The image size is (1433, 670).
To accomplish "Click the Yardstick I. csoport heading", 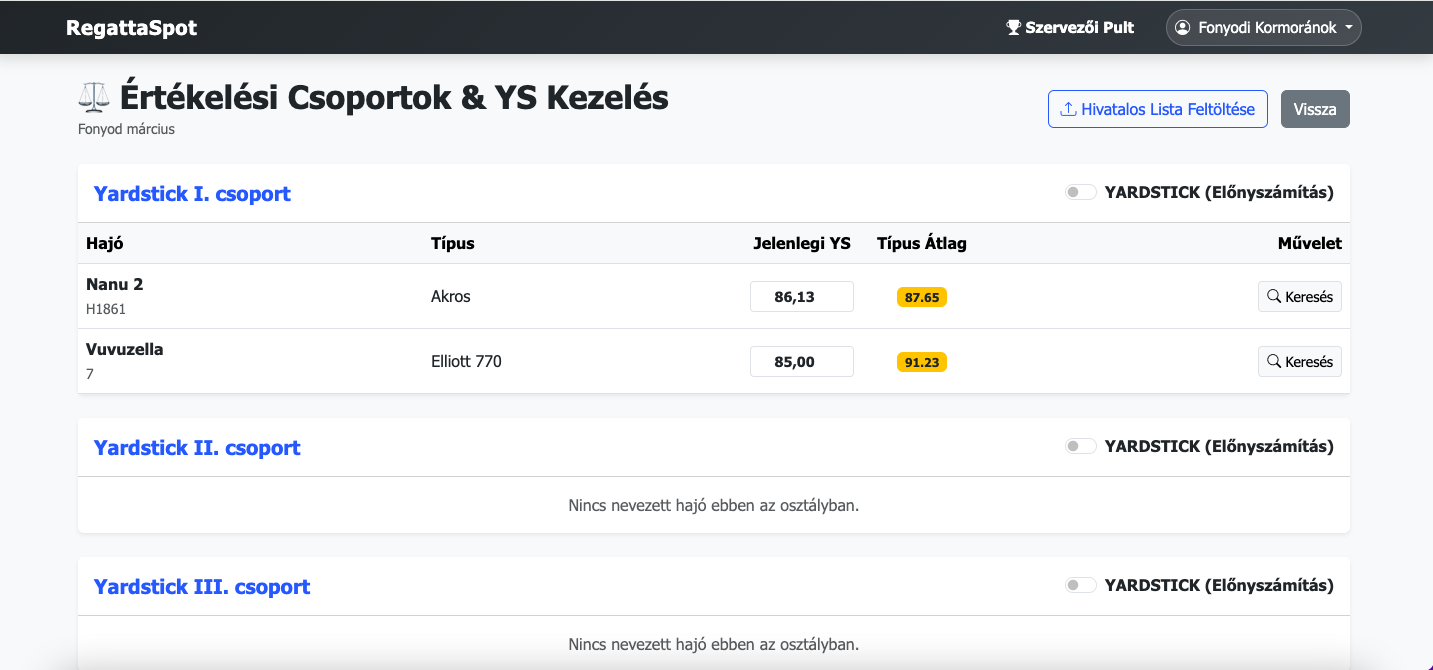I will tap(192, 193).
